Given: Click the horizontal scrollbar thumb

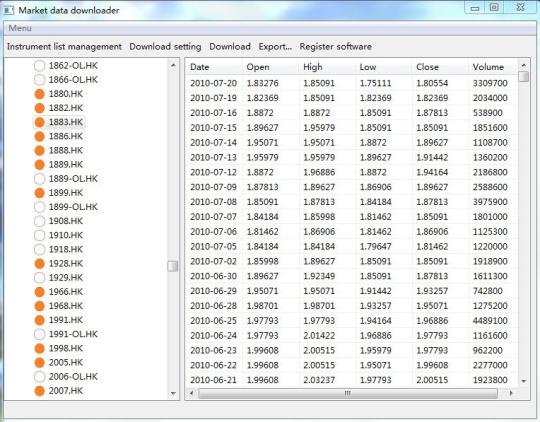Looking at the screenshot, I should coord(348,393).
